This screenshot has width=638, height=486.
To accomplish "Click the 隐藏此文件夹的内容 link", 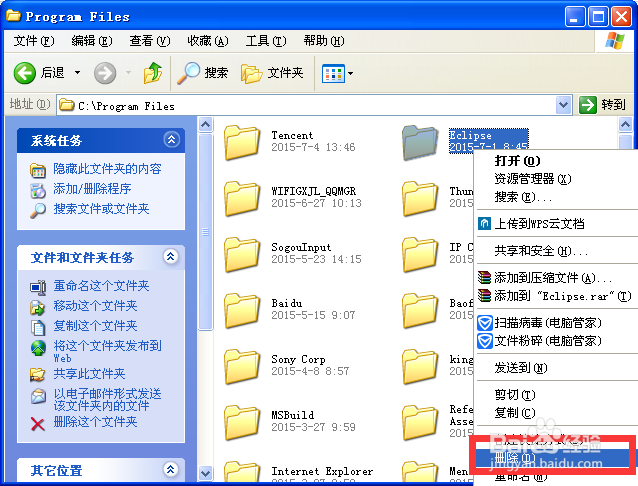I will click(107, 169).
